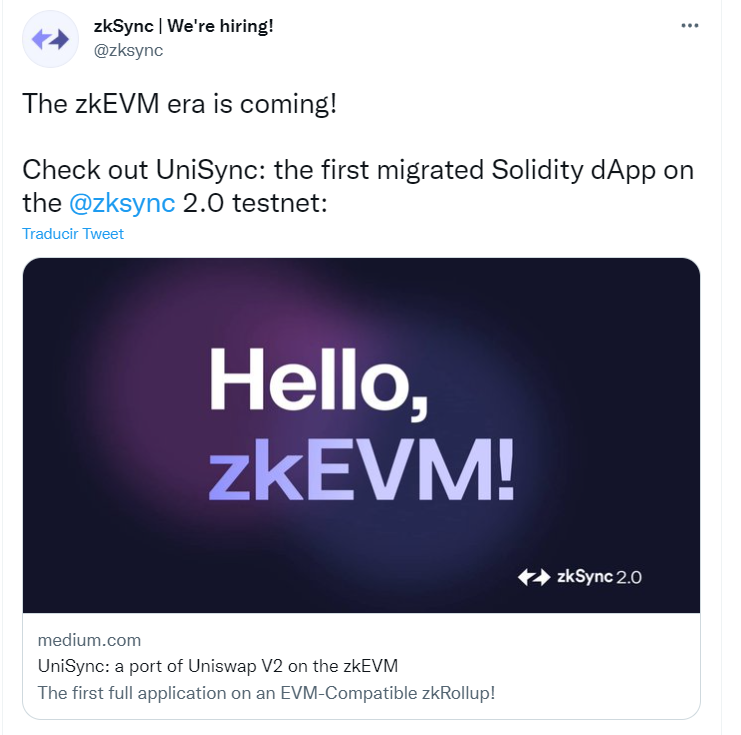
Task: Click the gray @zksync handle under the name
Action: point(127,50)
